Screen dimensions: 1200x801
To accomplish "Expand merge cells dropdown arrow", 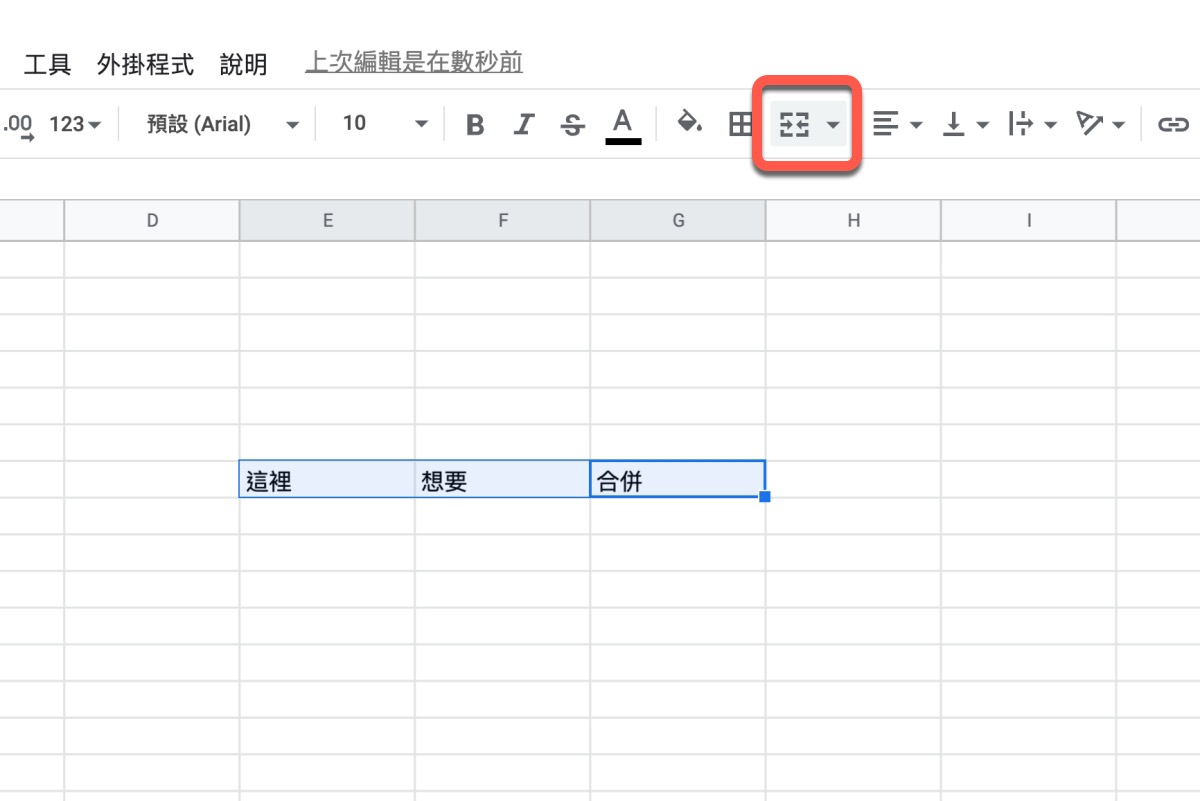I will [833, 125].
